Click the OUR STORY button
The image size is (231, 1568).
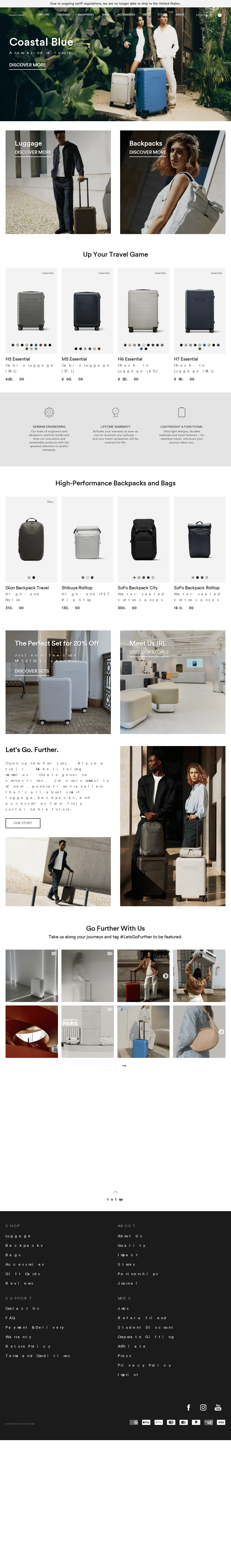pyautogui.click(x=23, y=823)
